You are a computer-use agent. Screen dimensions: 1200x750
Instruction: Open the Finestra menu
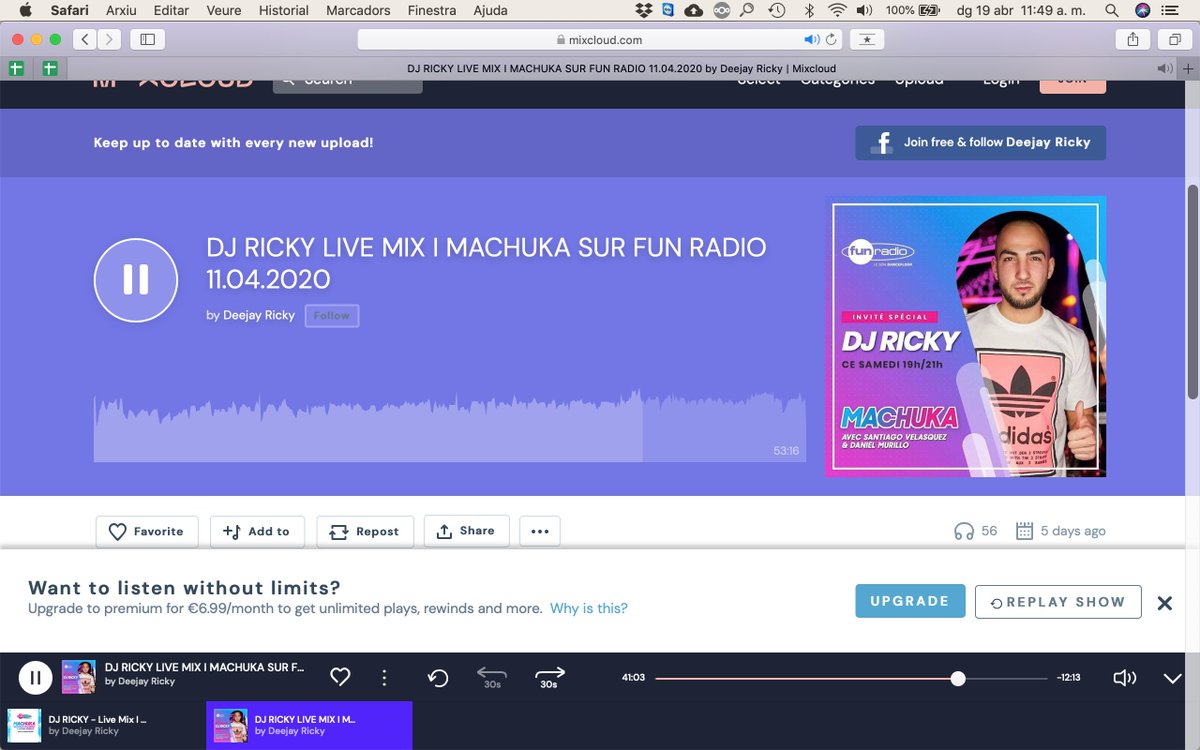coord(432,10)
